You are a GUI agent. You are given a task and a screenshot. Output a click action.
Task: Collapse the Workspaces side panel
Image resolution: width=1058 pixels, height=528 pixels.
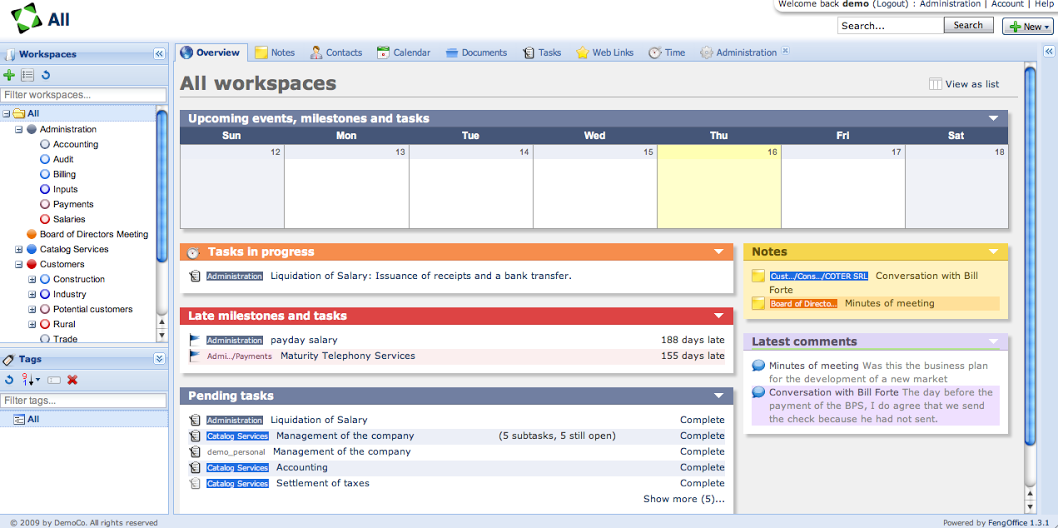point(159,54)
